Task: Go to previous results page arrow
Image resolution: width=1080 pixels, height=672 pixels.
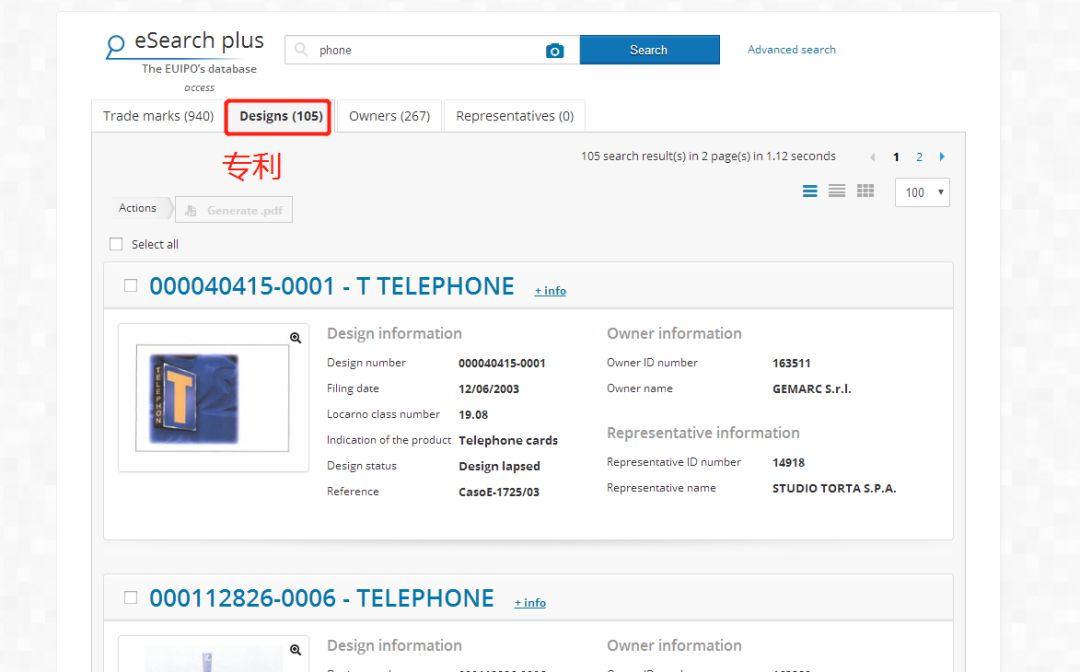Action: pos(872,157)
